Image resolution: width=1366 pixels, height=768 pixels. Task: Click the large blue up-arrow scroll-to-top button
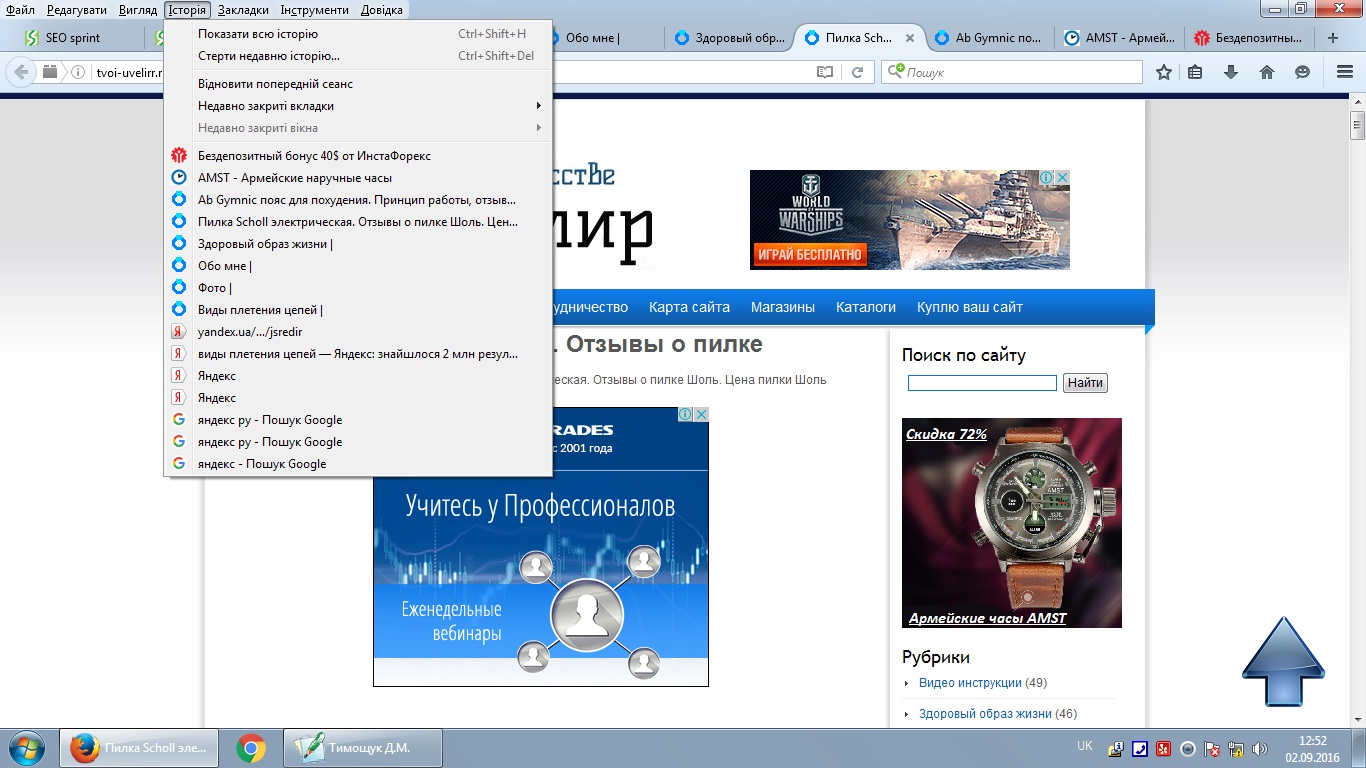click(x=1284, y=662)
